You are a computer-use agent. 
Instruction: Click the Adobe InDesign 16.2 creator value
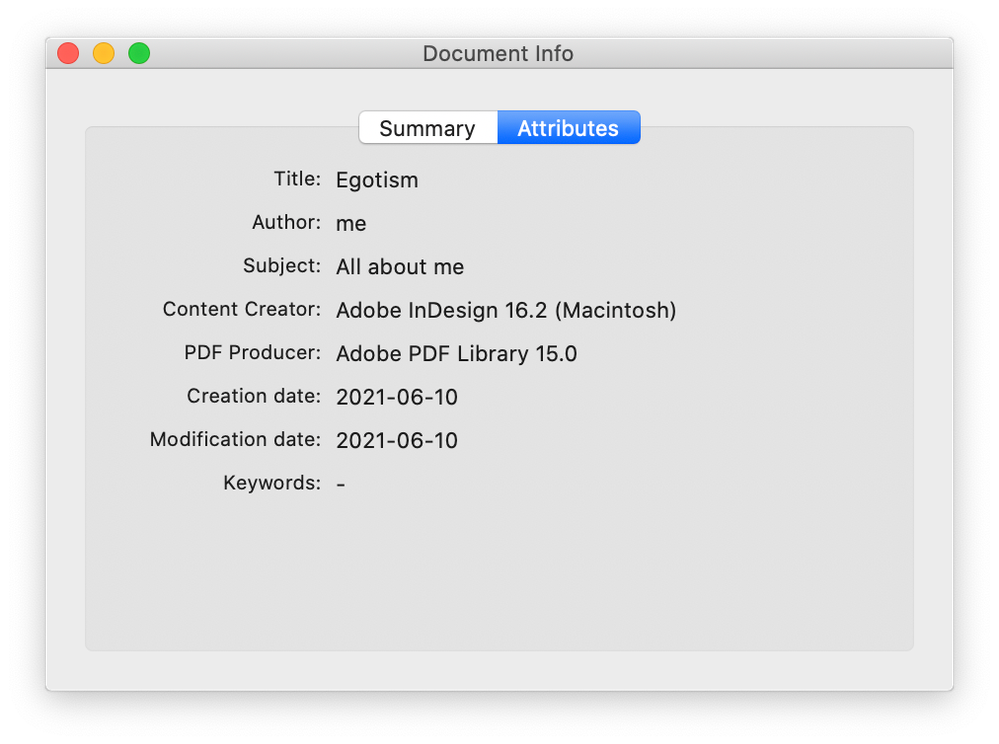pos(506,310)
